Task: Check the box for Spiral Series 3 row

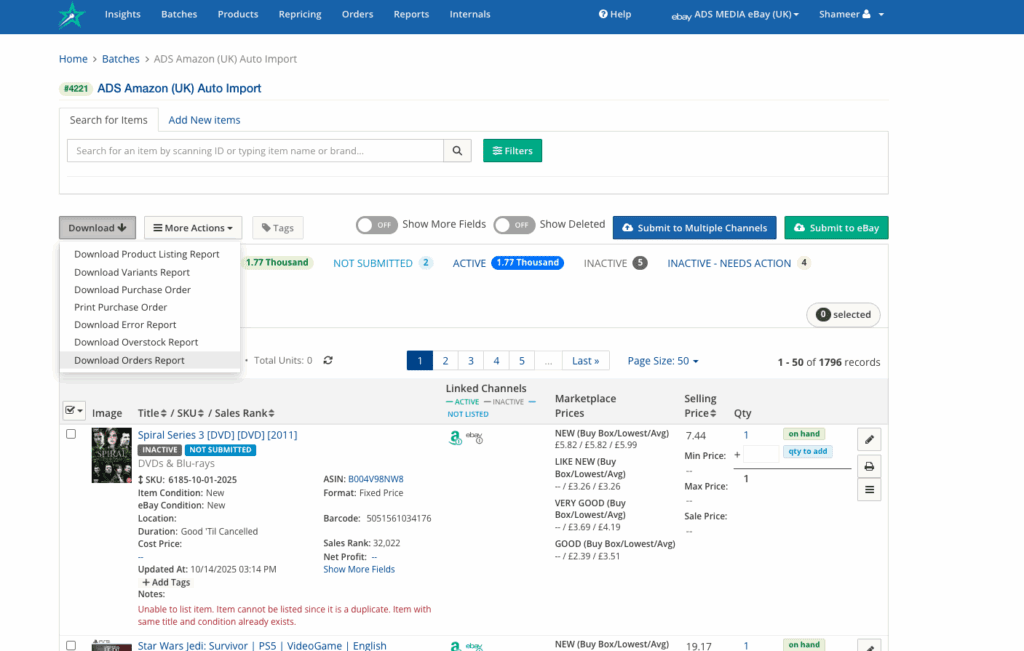Action: click(x=71, y=434)
